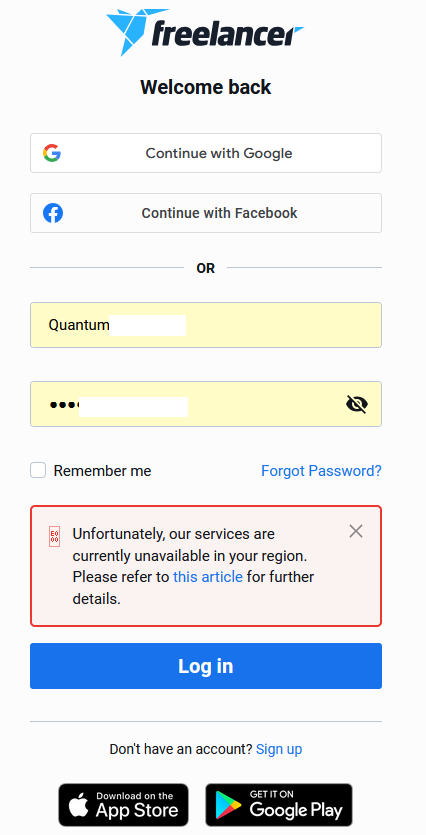Click the blue Log in button
426x835 pixels.
tap(206, 666)
